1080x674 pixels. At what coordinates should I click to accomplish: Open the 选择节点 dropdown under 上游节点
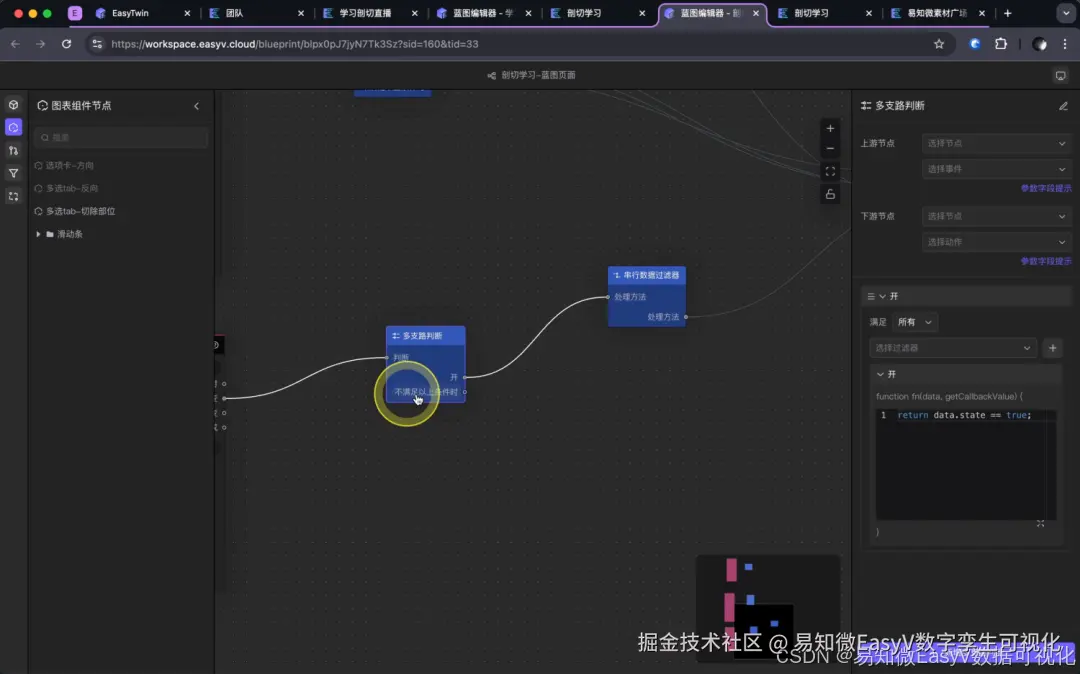click(x=996, y=142)
